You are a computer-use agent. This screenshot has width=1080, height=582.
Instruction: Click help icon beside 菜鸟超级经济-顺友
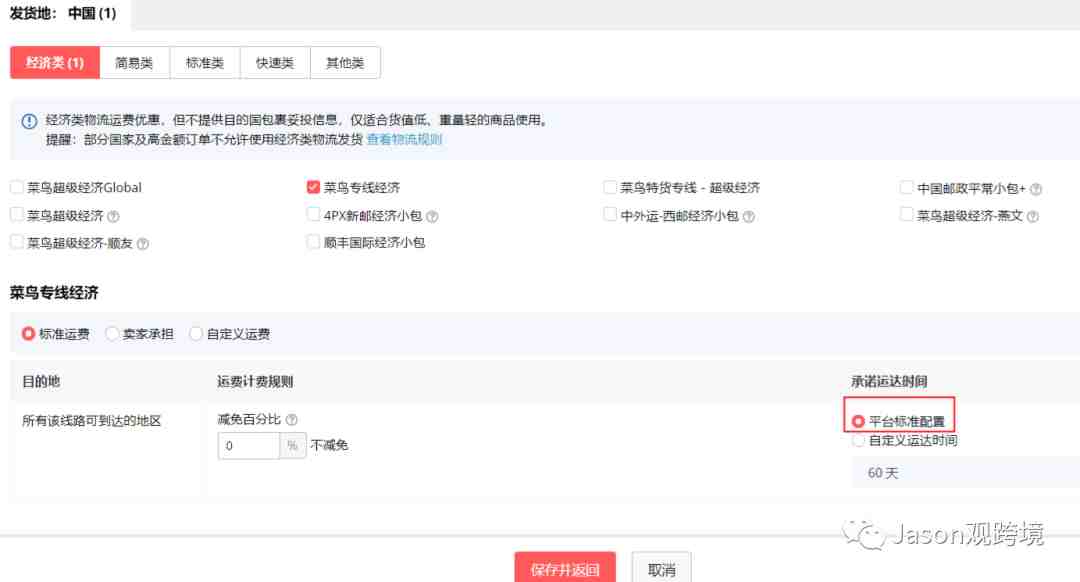(x=143, y=244)
